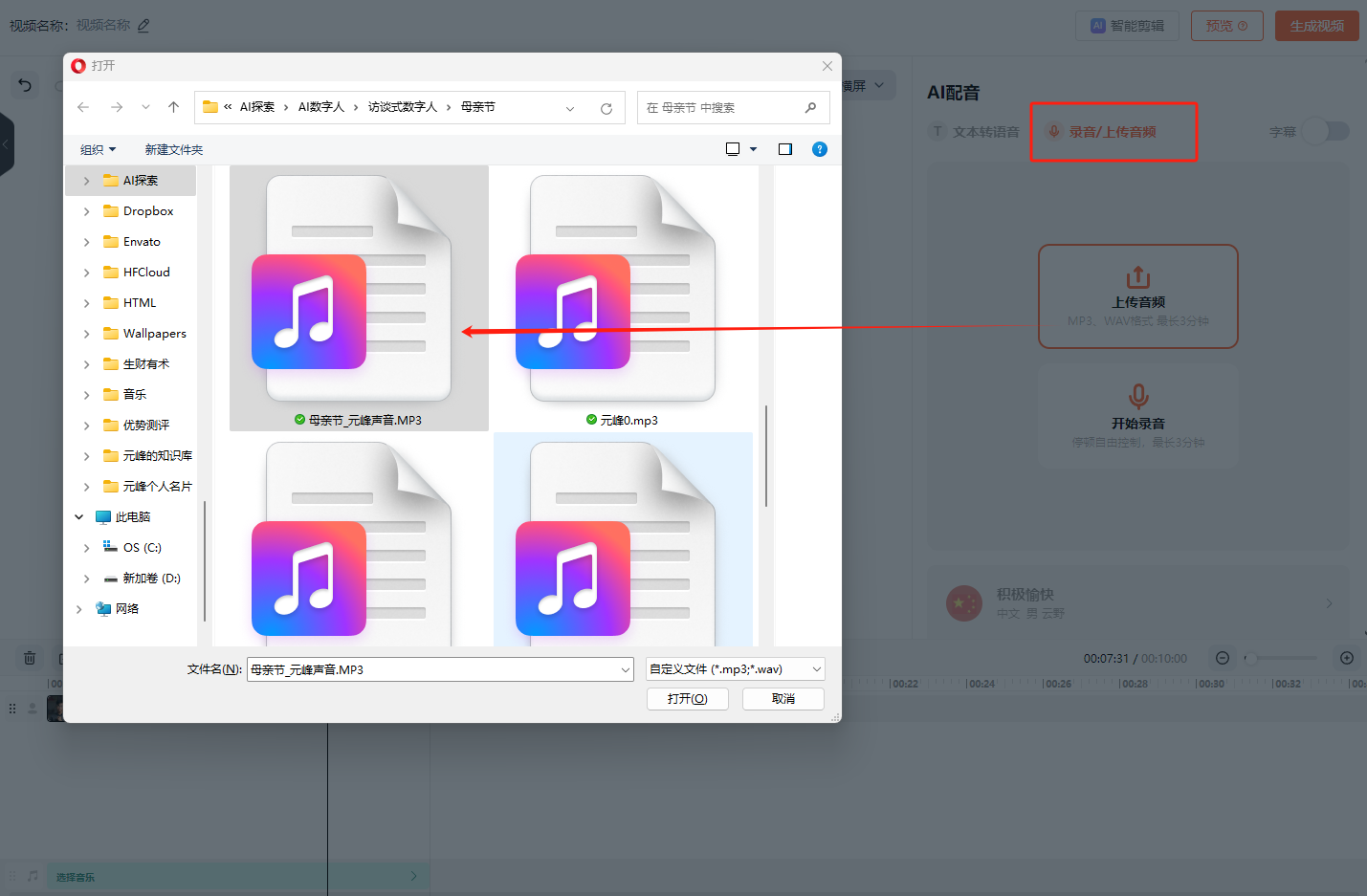Click the 智能剪辑 button
Image resolution: width=1367 pixels, height=896 pixels.
click(1128, 26)
